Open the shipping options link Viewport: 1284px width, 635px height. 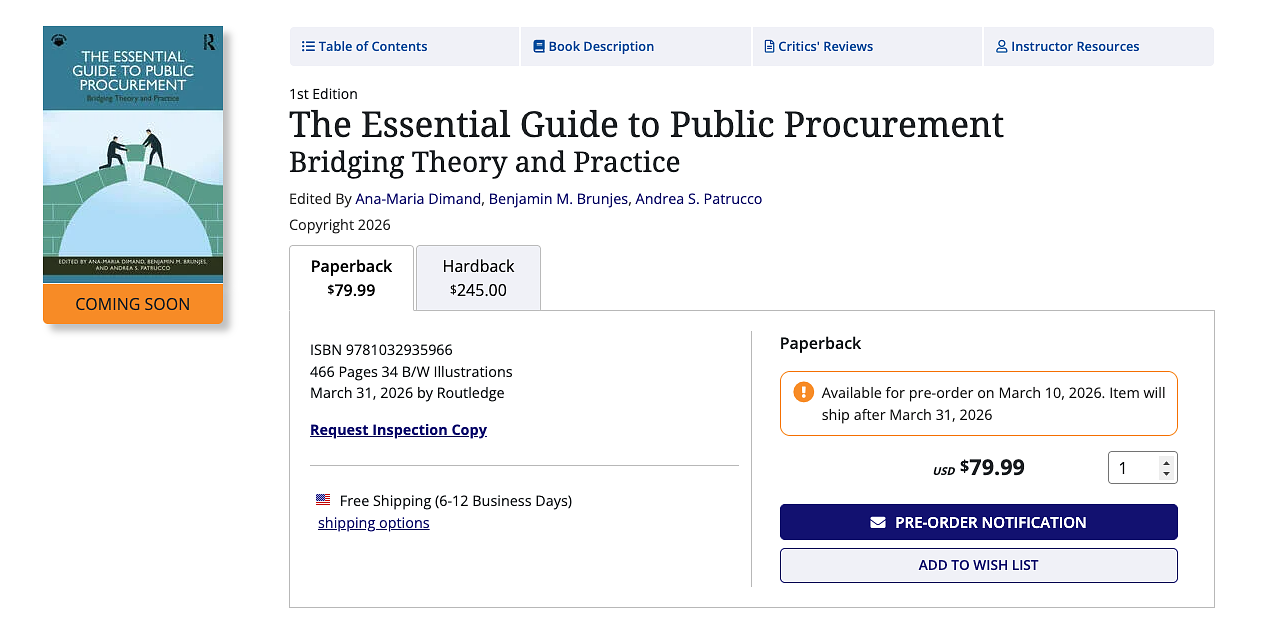(x=373, y=523)
